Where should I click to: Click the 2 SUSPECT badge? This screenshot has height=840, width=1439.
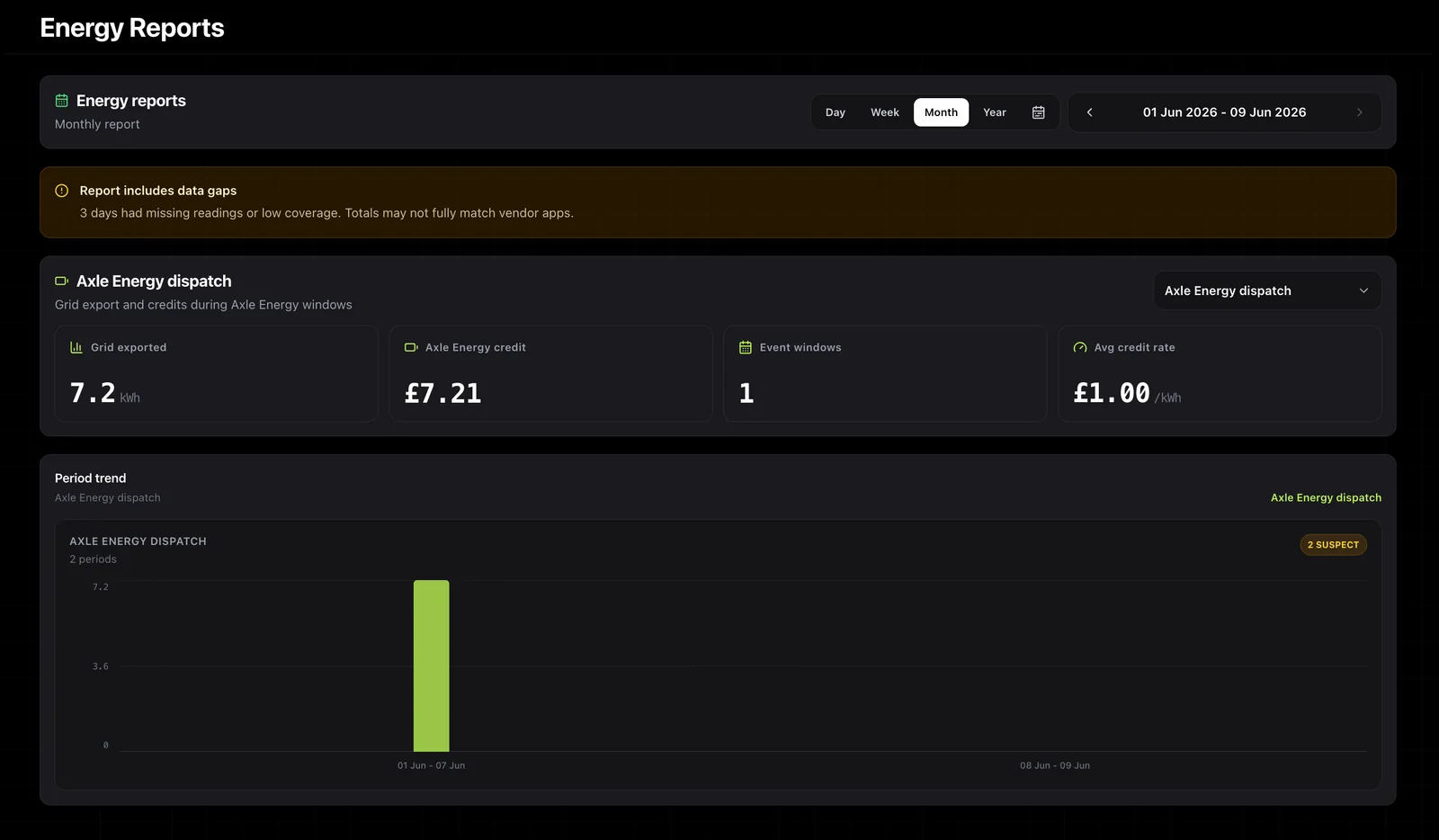point(1333,545)
